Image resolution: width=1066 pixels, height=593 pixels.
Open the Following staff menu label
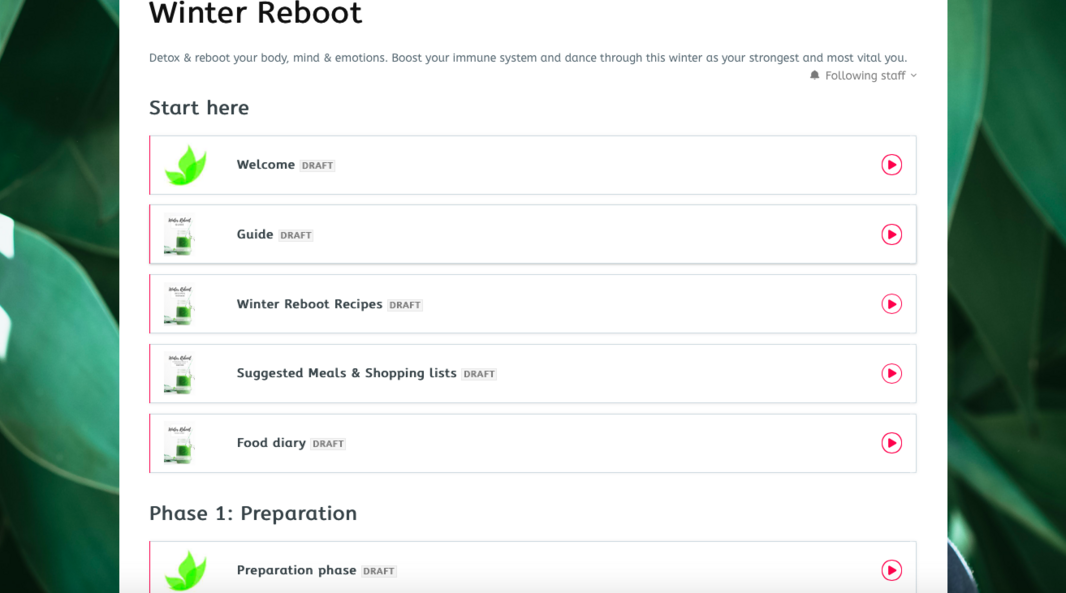865,76
